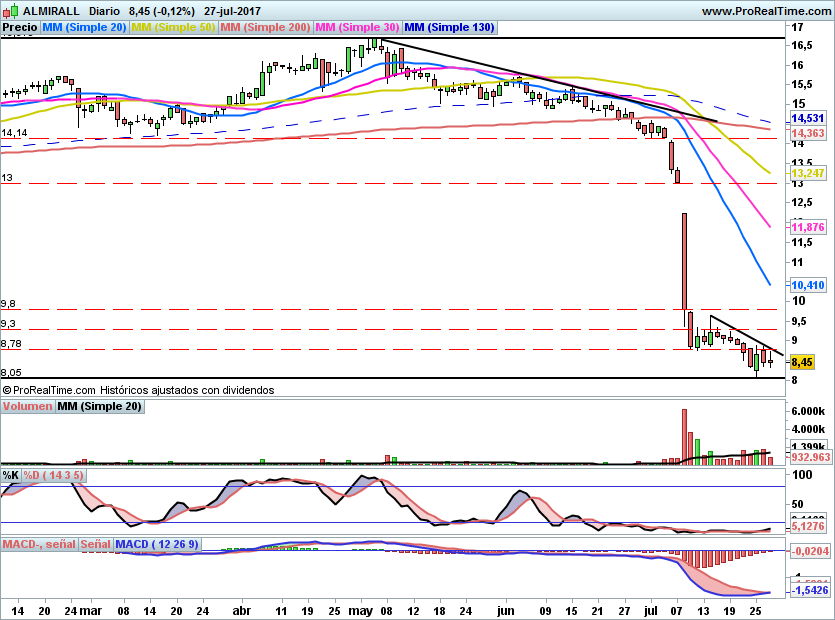Click the 8,78 horizontal level label
835x620 pixels.
[x=11, y=344]
